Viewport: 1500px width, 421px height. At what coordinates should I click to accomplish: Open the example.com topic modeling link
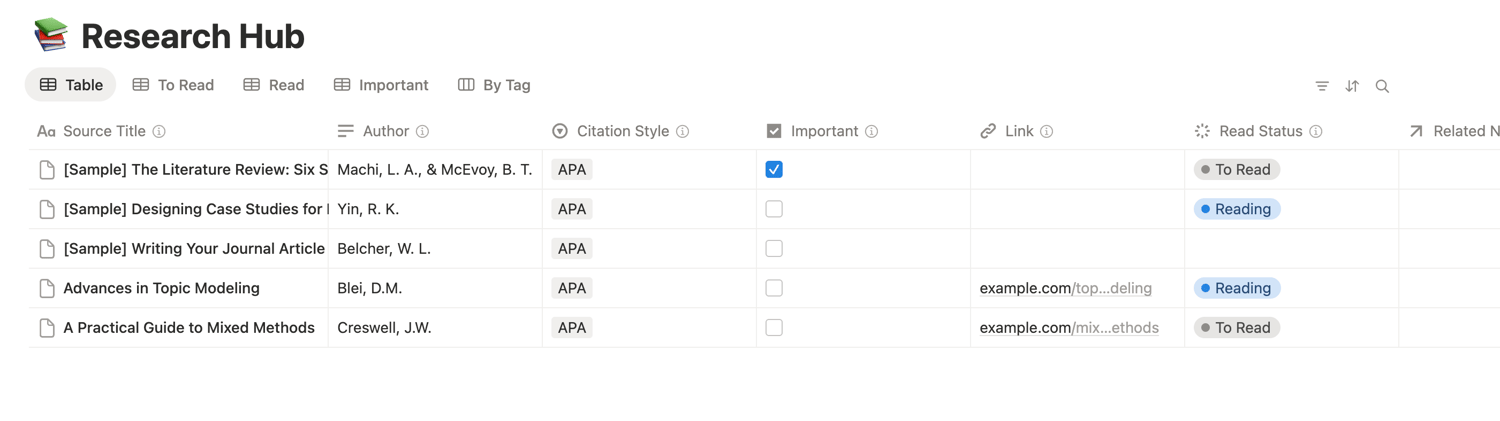1065,288
